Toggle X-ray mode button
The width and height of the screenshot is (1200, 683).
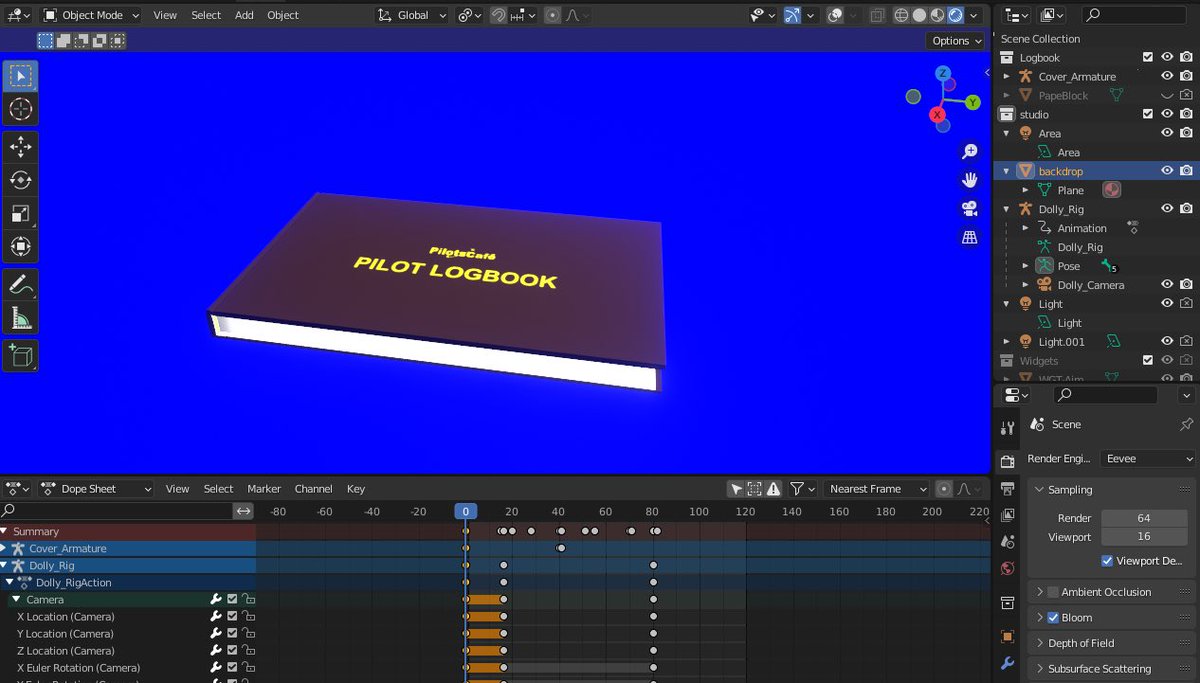(x=877, y=15)
